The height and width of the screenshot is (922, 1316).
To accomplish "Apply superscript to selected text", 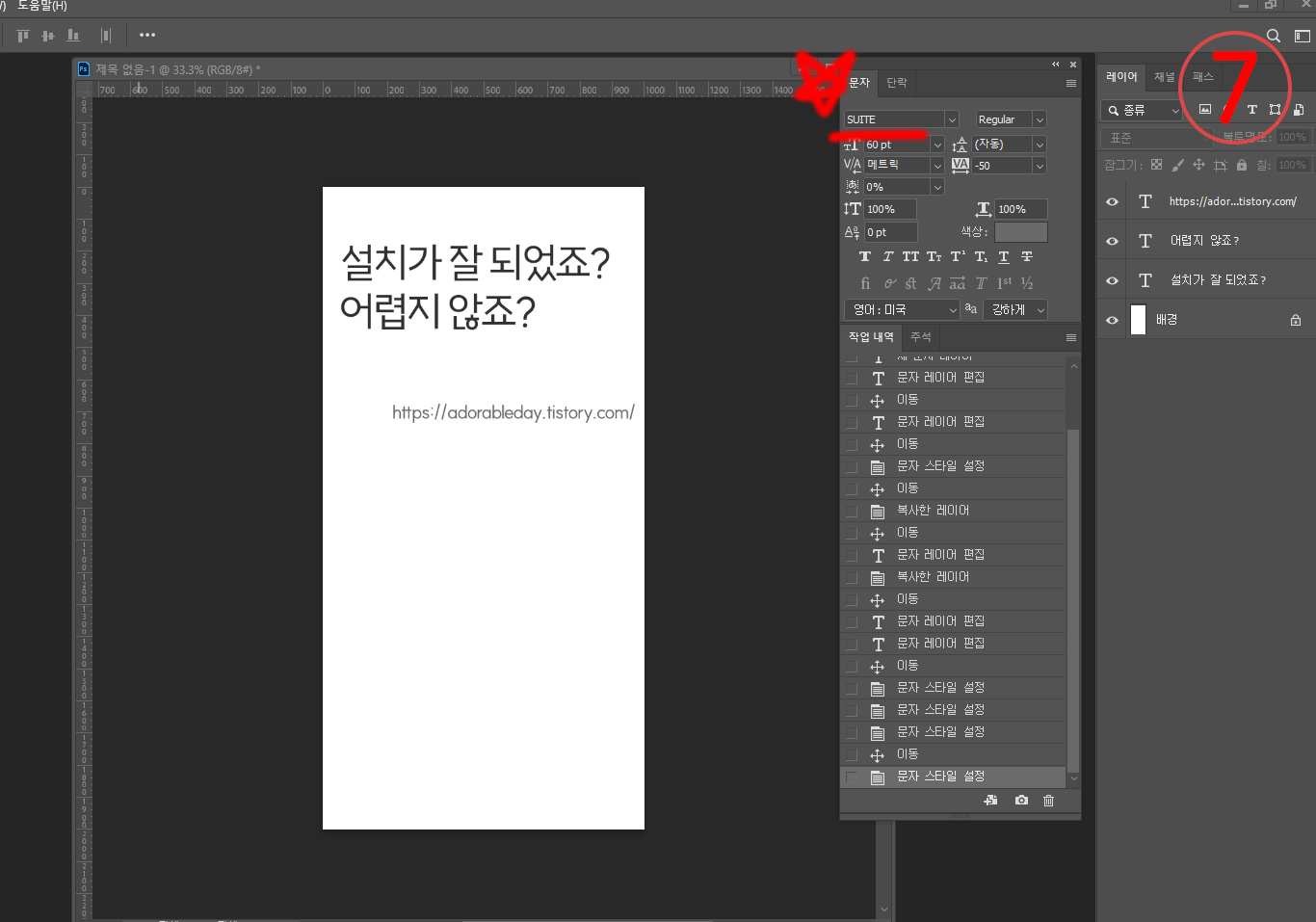I will (x=957, y=256).
